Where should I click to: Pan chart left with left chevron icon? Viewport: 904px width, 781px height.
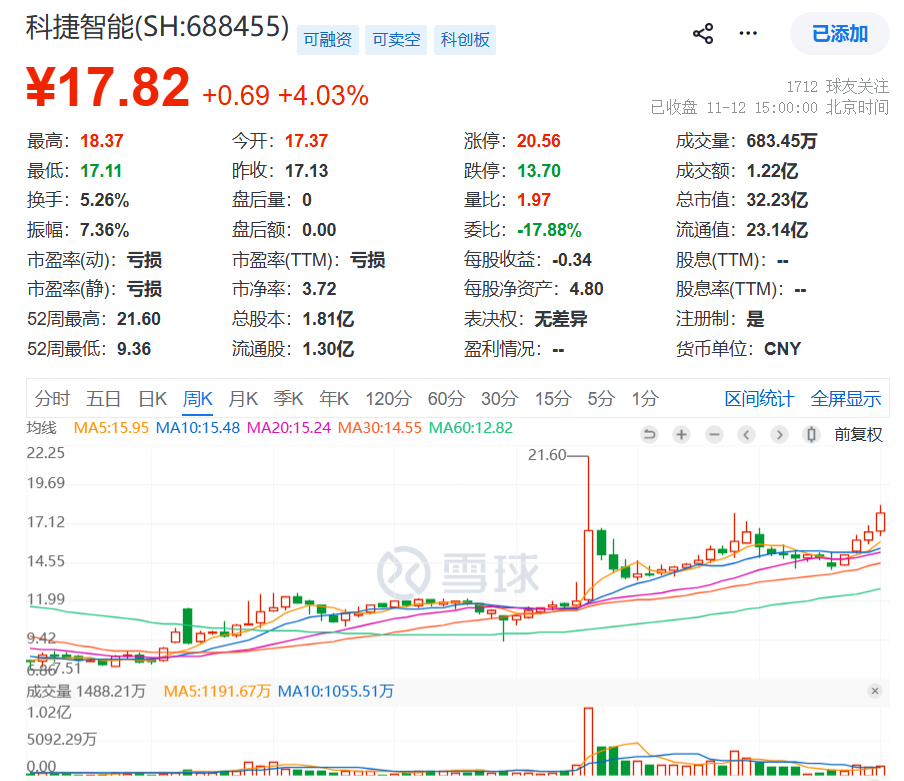747,434
